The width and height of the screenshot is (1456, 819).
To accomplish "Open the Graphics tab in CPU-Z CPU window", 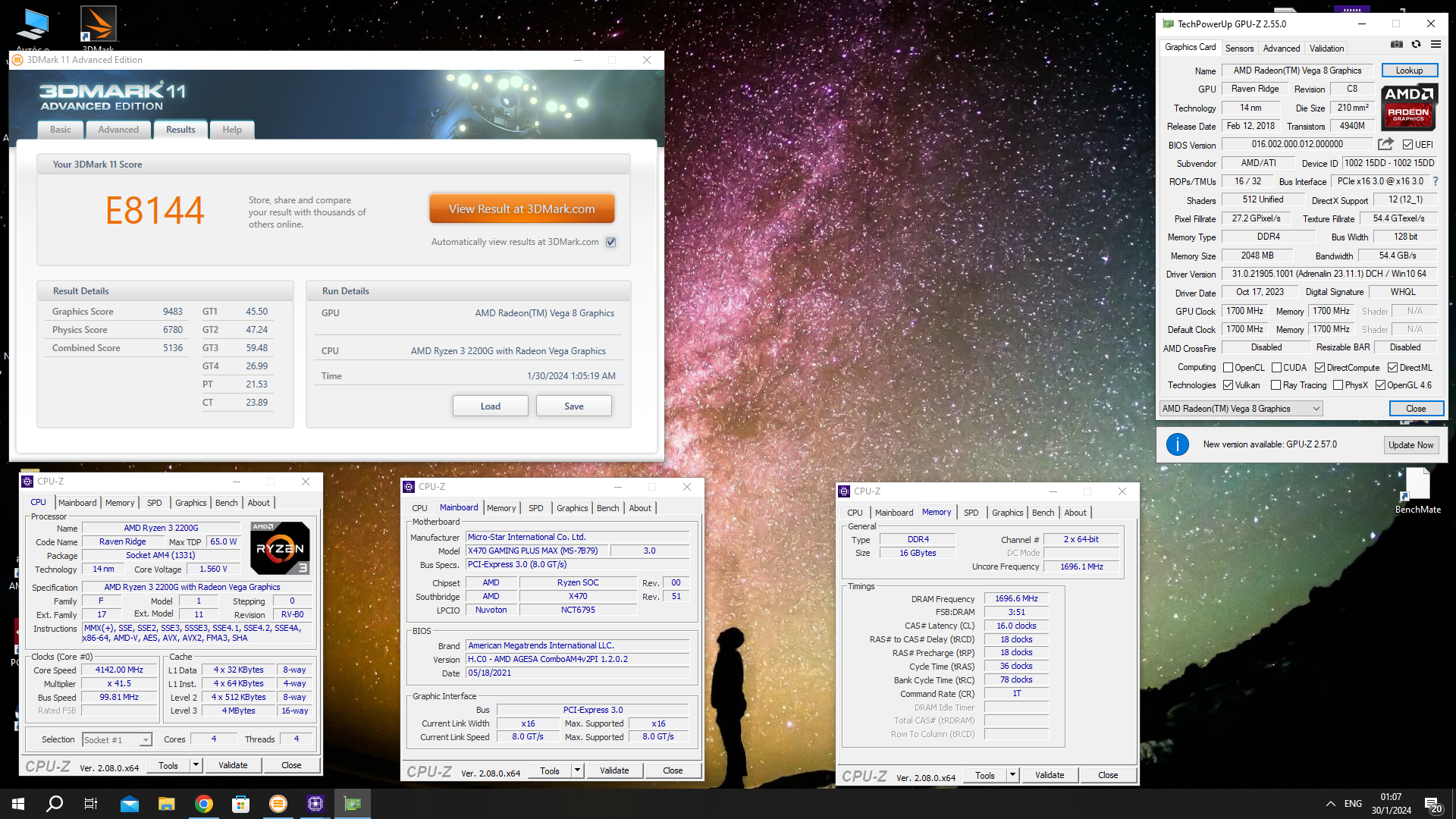I will tap(190, 503).
